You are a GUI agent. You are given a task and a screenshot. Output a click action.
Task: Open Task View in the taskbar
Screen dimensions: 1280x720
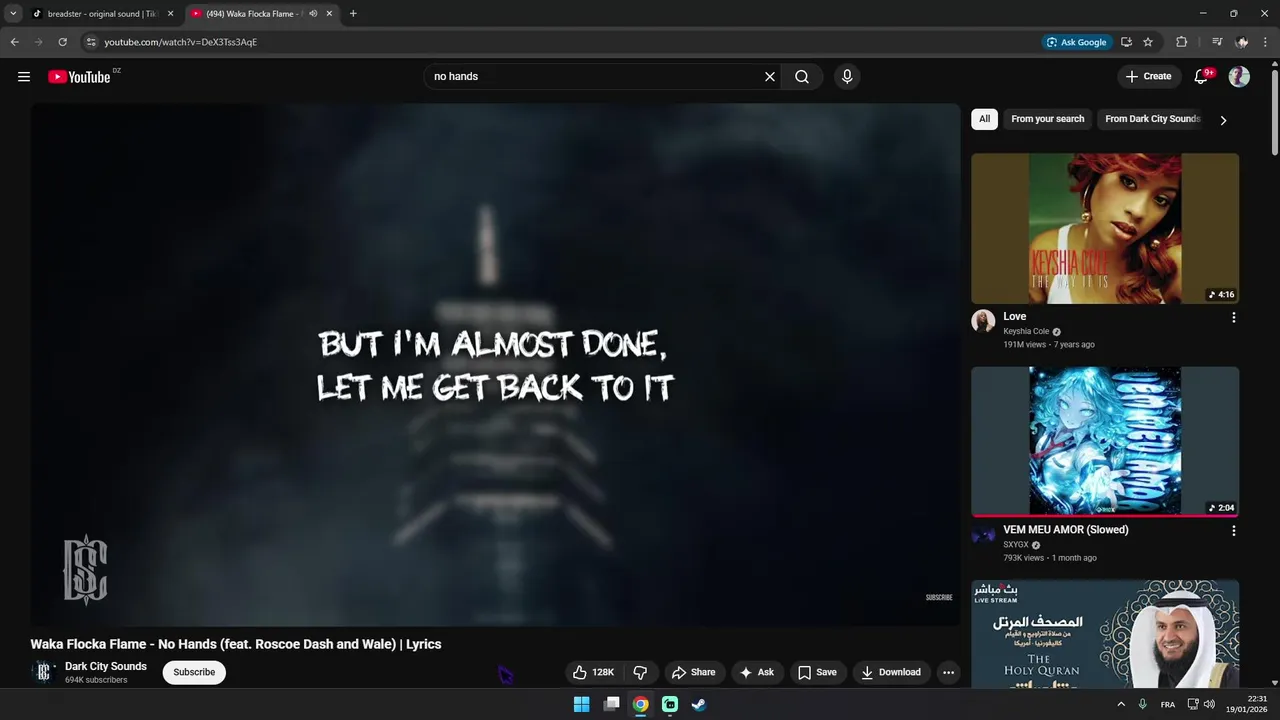611,704
